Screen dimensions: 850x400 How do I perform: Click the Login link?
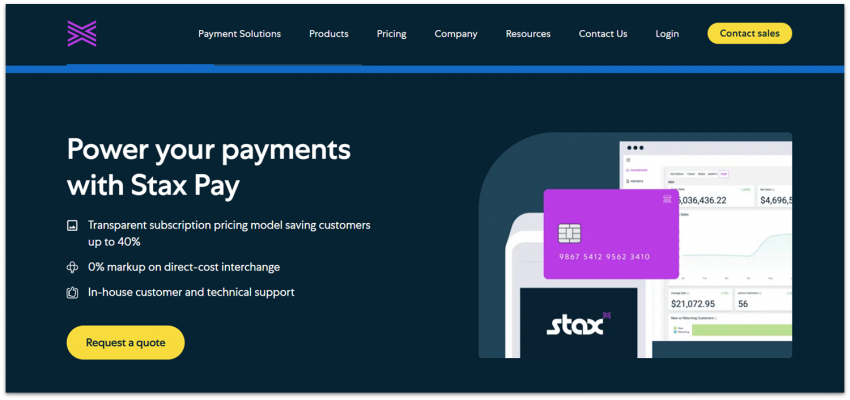tap(667, 34)
